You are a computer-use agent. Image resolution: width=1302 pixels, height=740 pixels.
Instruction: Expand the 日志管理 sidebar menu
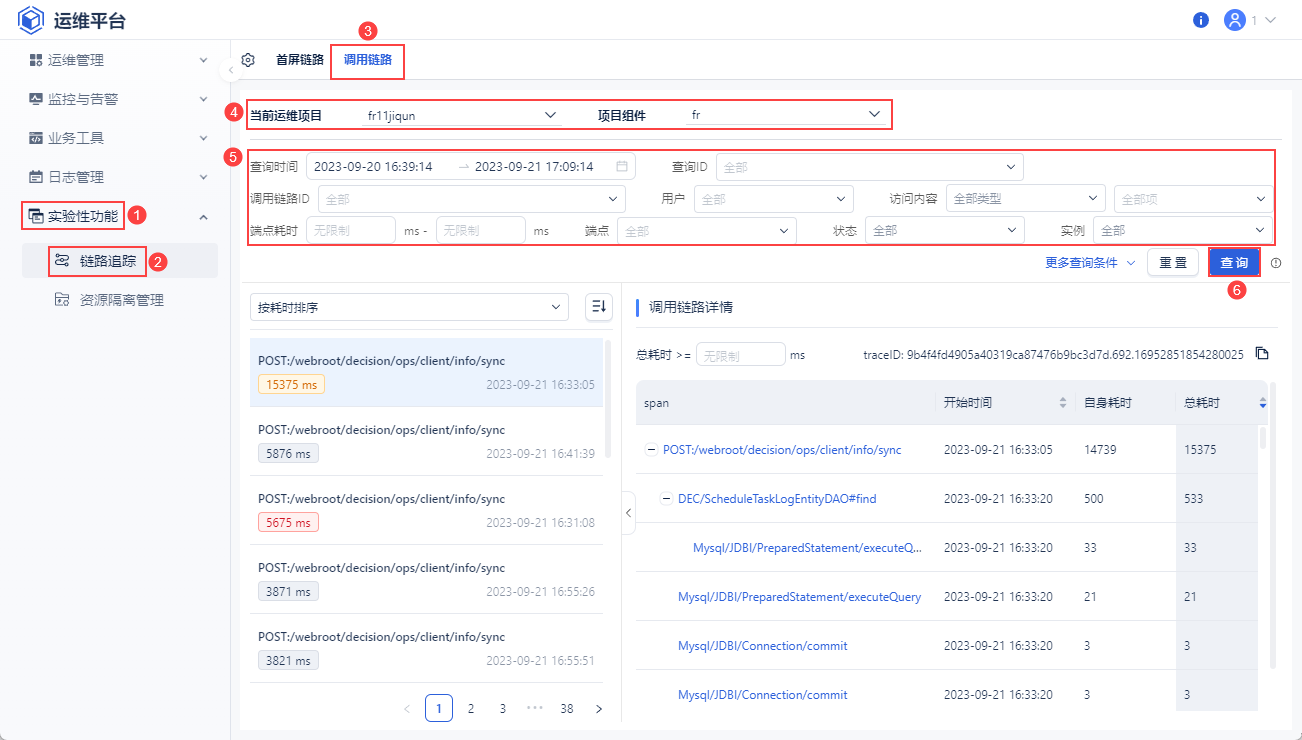point(119,177)
